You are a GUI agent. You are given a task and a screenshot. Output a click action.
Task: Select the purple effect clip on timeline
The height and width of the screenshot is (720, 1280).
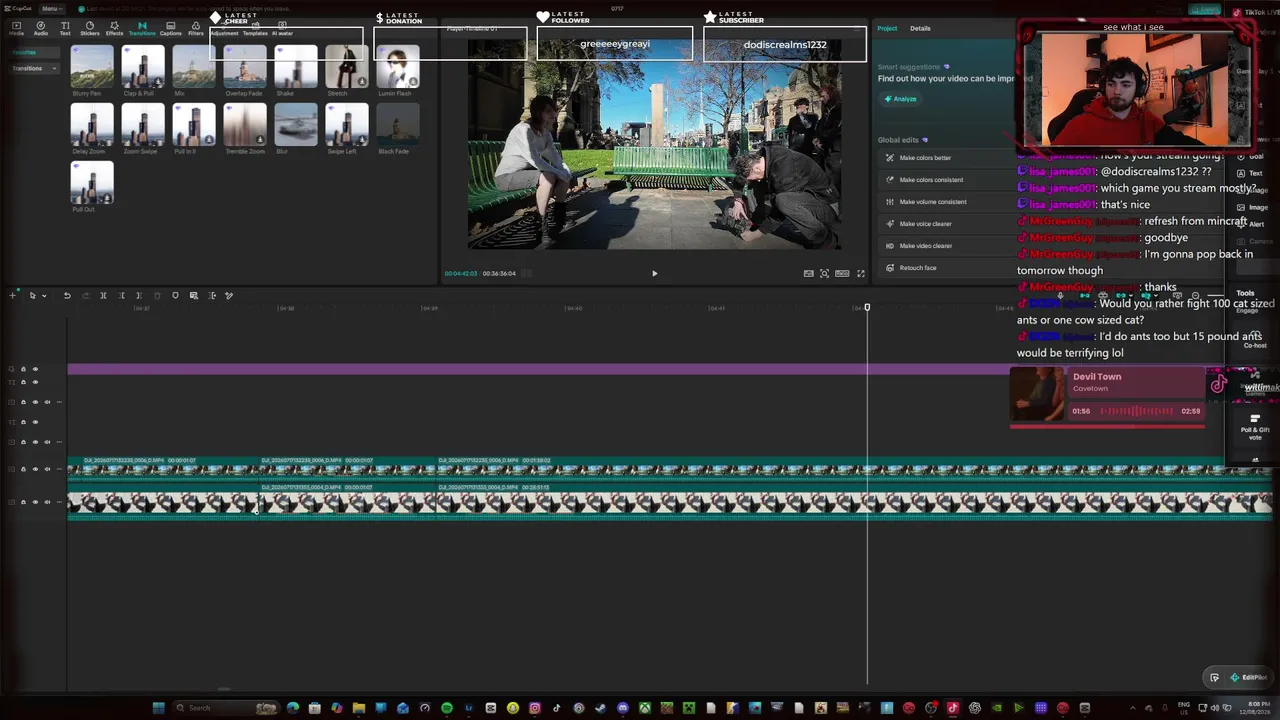coord(540,369)
